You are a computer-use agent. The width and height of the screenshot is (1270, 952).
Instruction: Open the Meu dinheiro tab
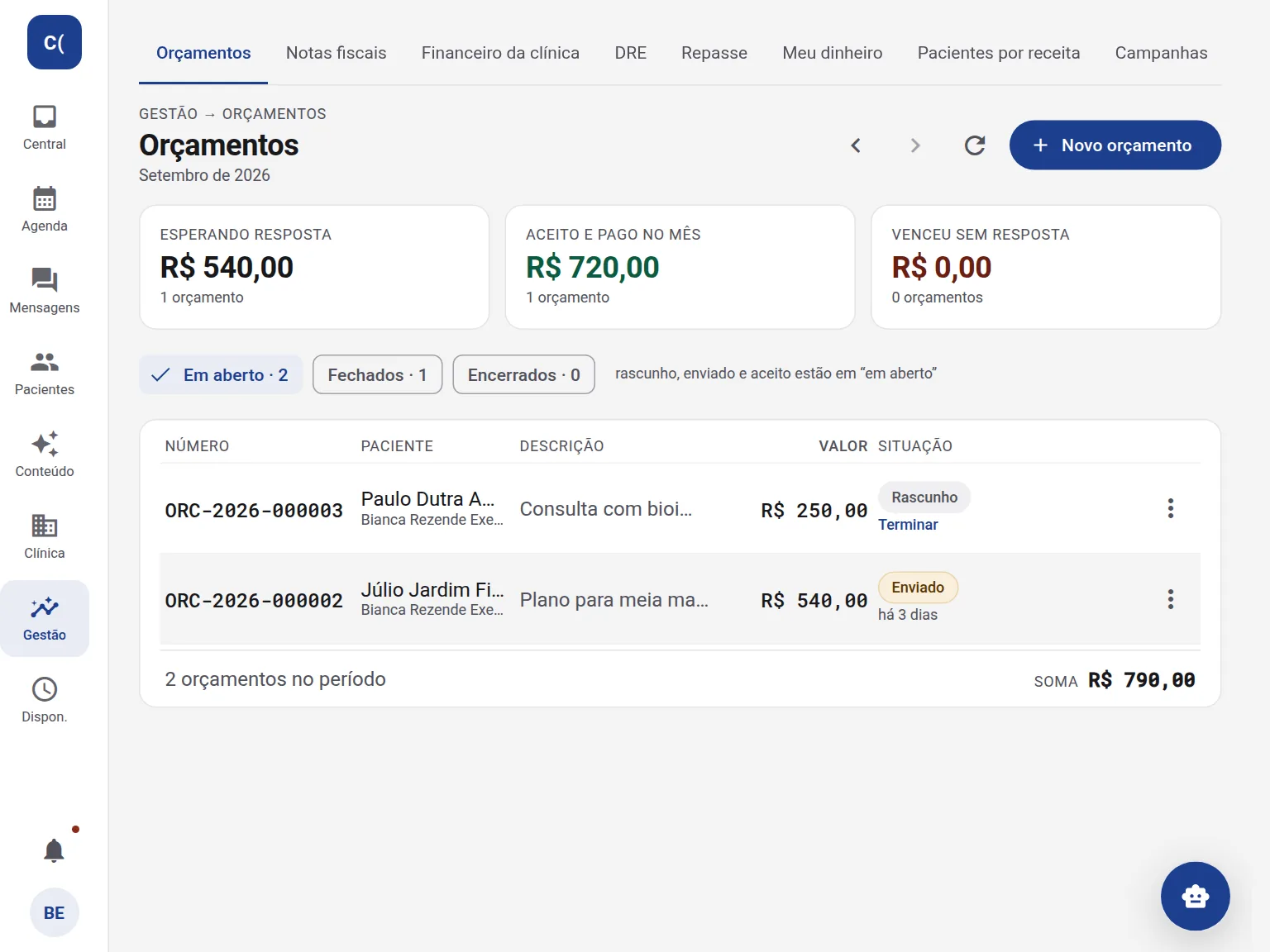[833, 53]
